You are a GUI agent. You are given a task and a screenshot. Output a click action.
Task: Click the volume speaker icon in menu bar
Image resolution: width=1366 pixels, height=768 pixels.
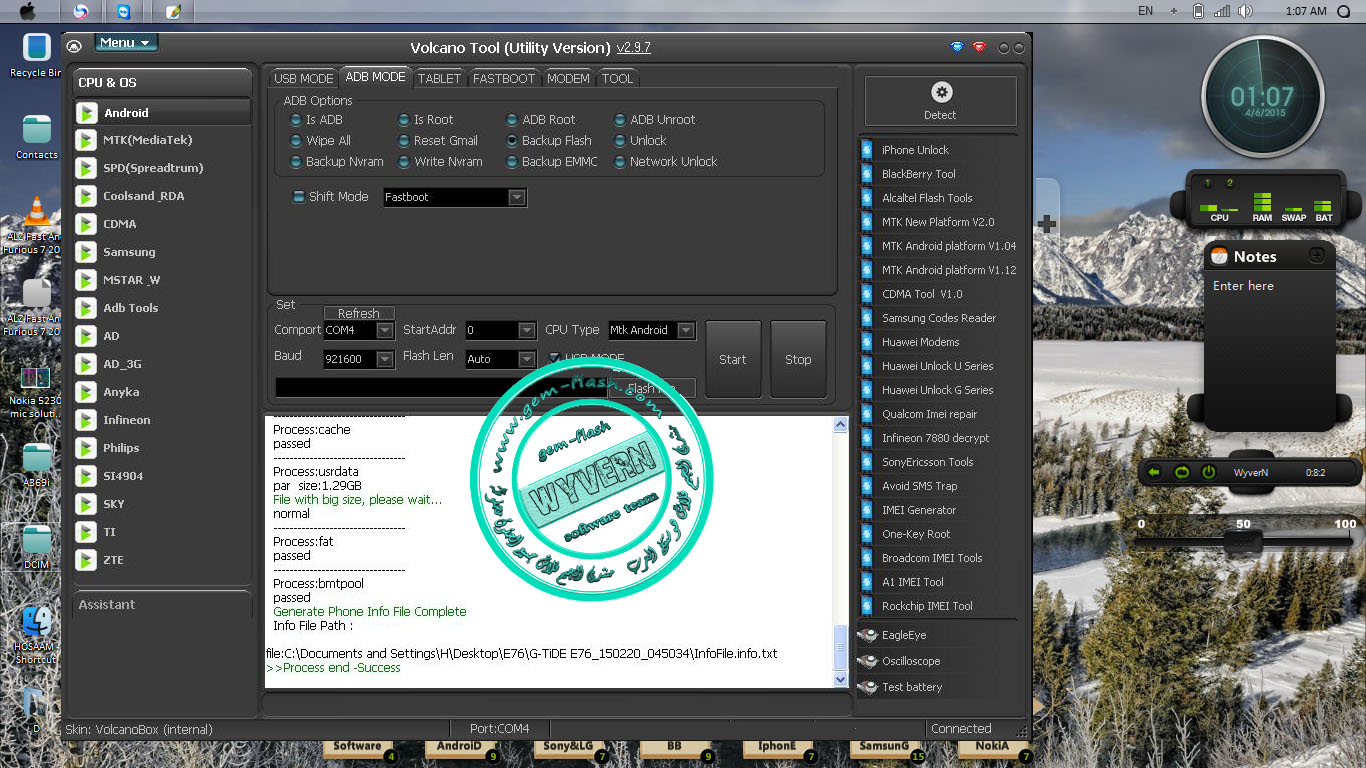(x=1244, y=11)
